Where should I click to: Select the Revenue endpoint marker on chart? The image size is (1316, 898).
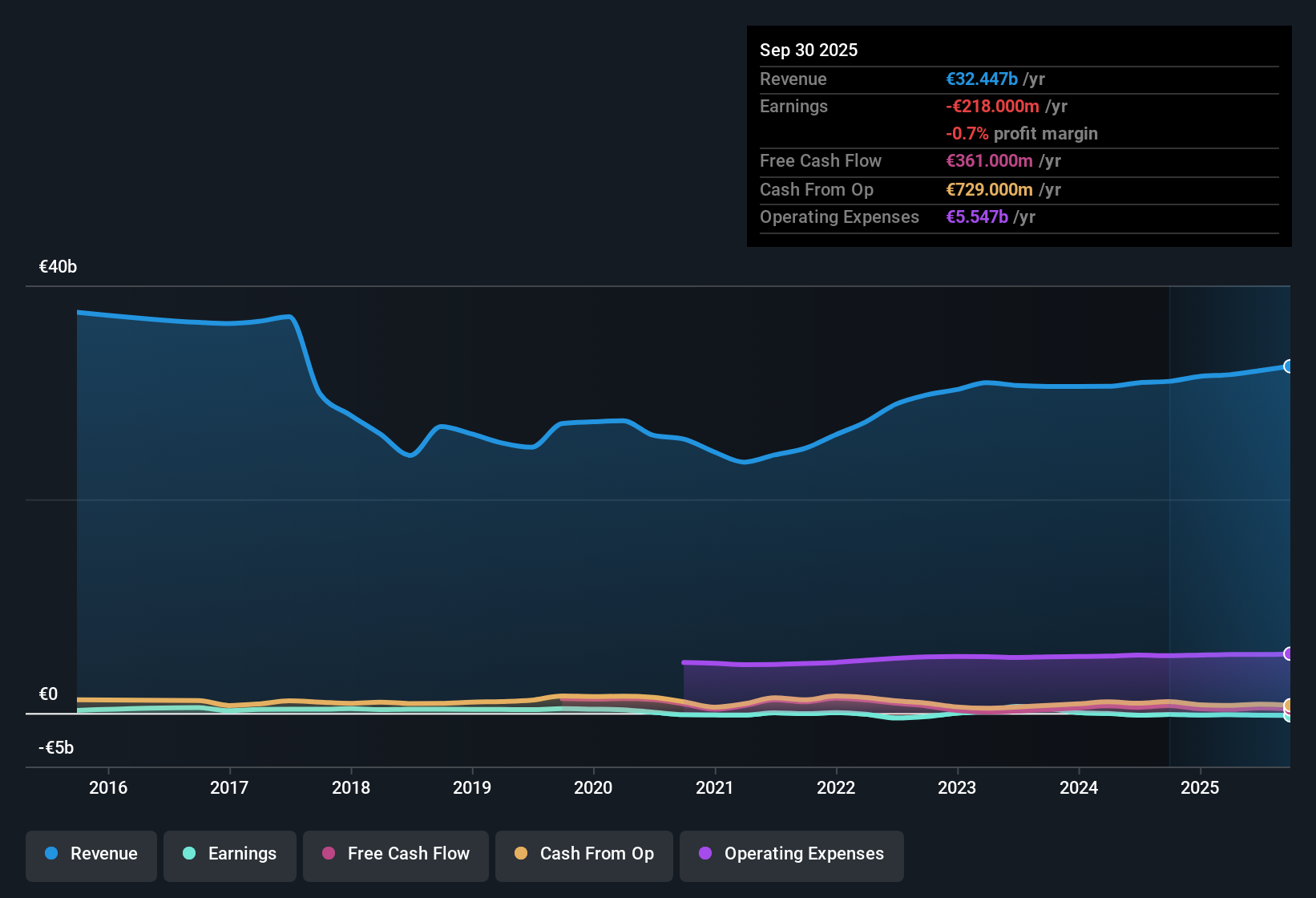point(1289,366)
